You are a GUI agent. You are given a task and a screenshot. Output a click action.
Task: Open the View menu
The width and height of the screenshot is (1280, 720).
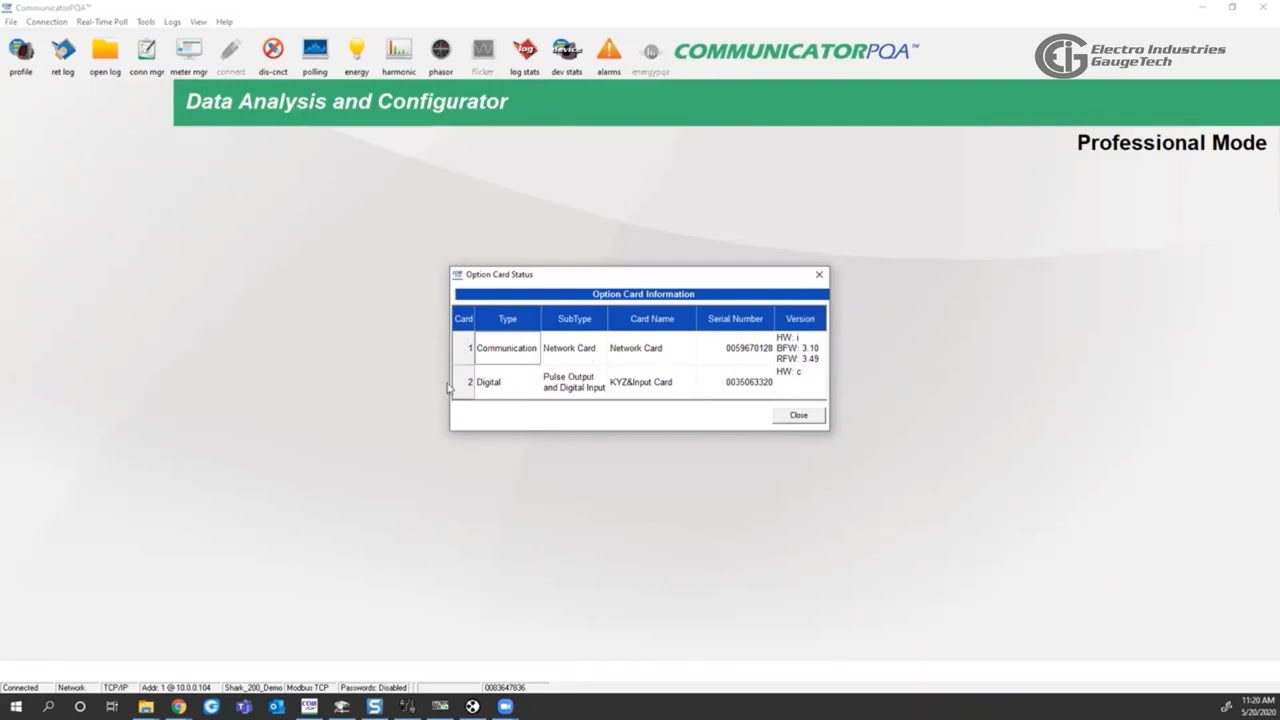[198, 22]
